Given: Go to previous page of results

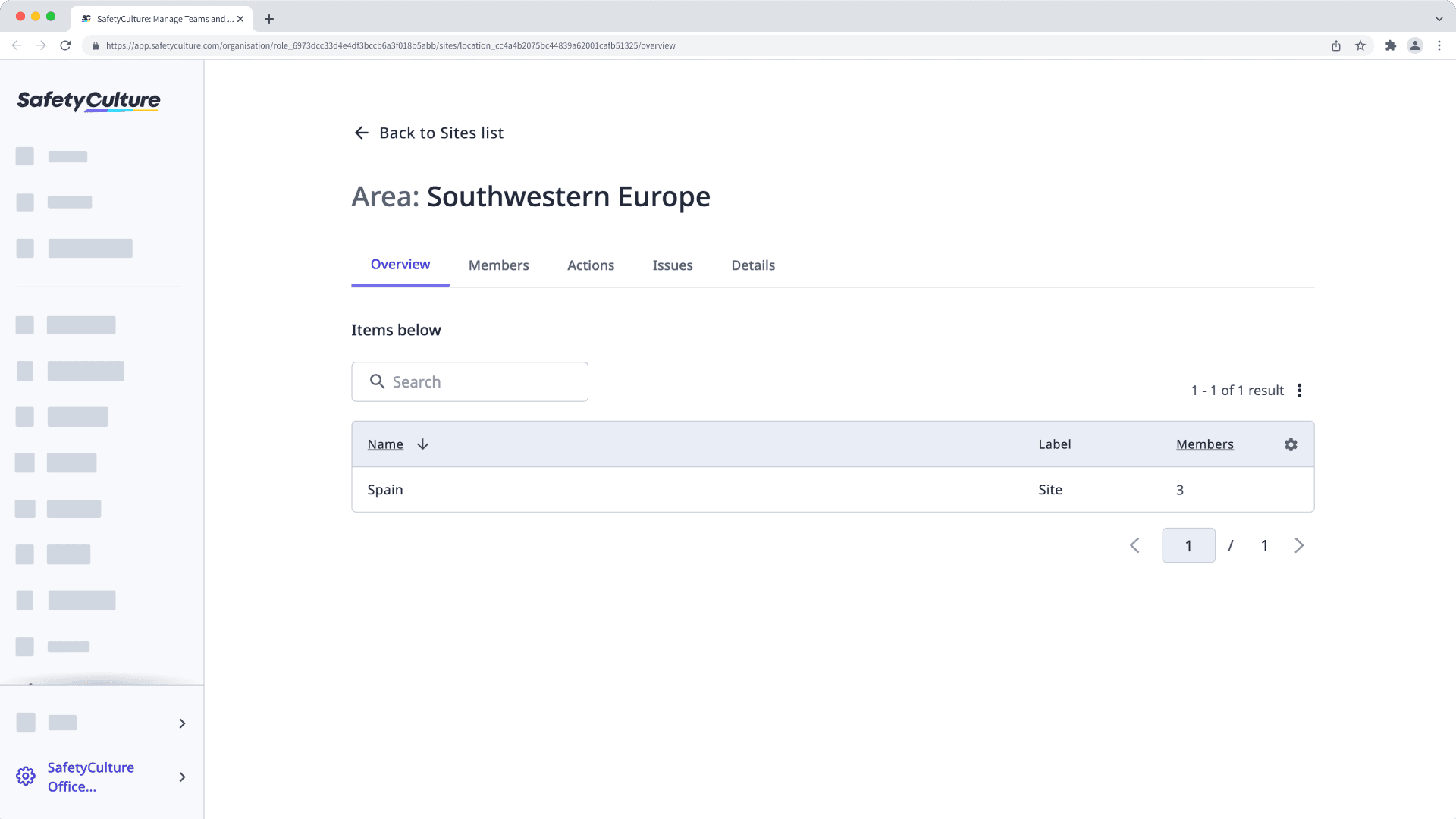Looking at the screenshot, I should tap(1134, 545).
